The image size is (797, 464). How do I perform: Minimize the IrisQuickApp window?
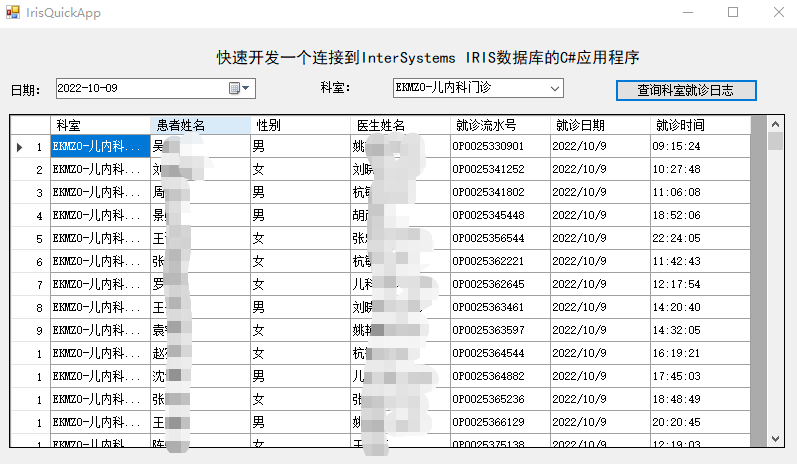coord(688,13)
